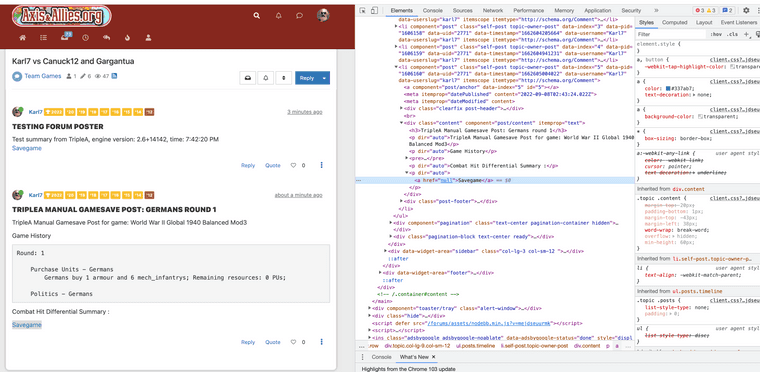Switch to the Sources tab
Viewport: 760px width, 372px height.
point(462,10)
